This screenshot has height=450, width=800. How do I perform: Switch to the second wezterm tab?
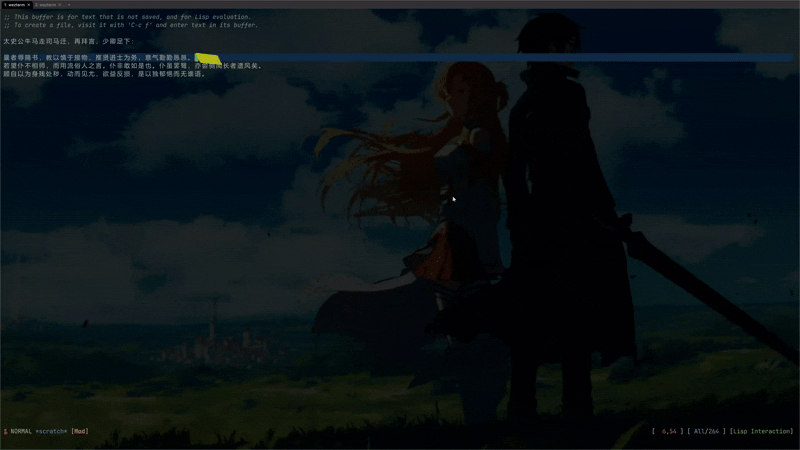click(46, 5)
